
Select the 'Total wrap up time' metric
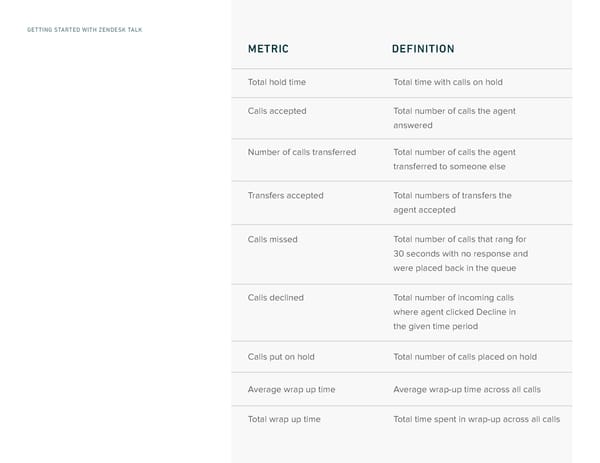point(284,419)
